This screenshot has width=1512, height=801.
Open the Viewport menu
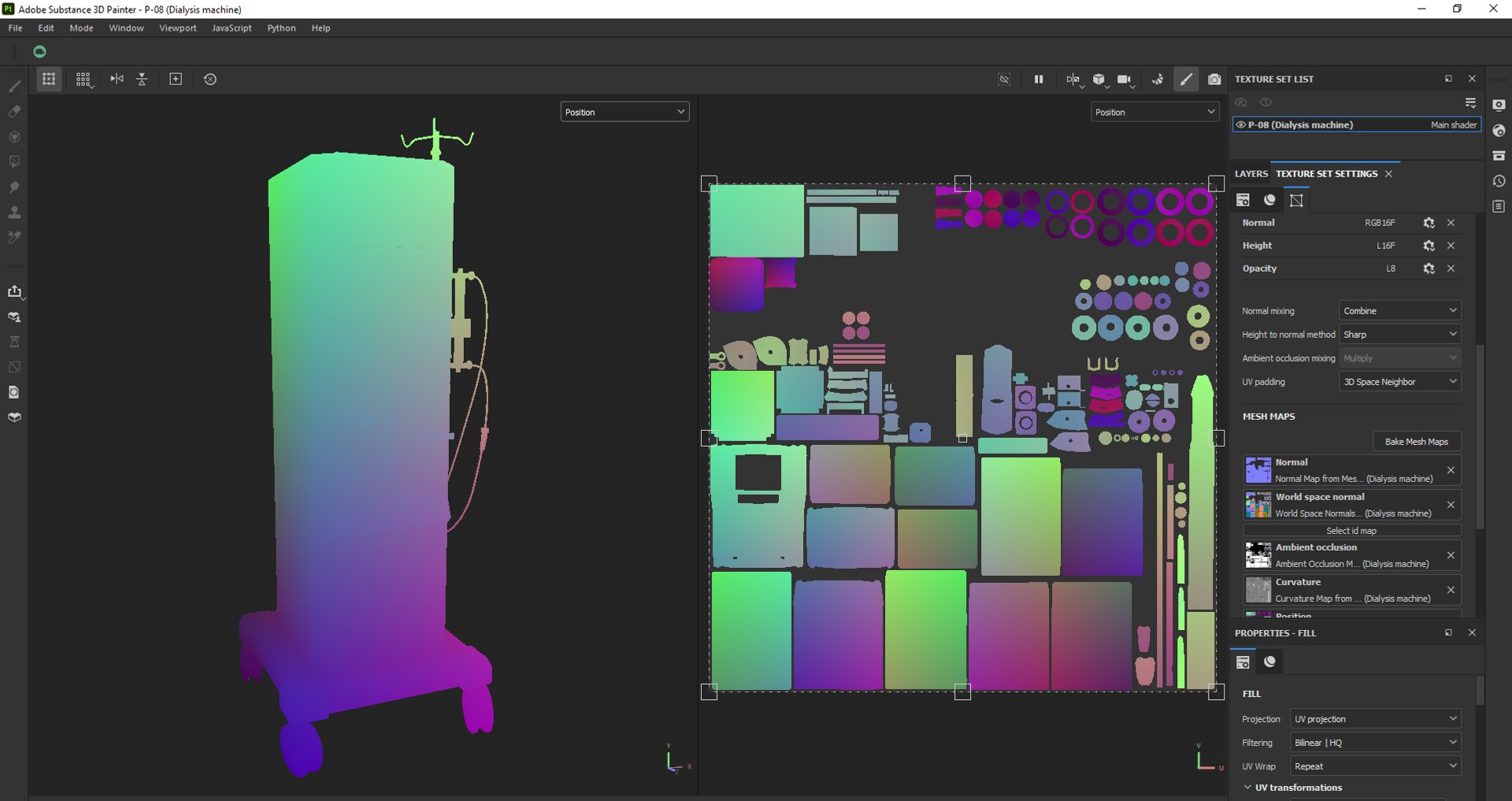(x=178, y=28)
